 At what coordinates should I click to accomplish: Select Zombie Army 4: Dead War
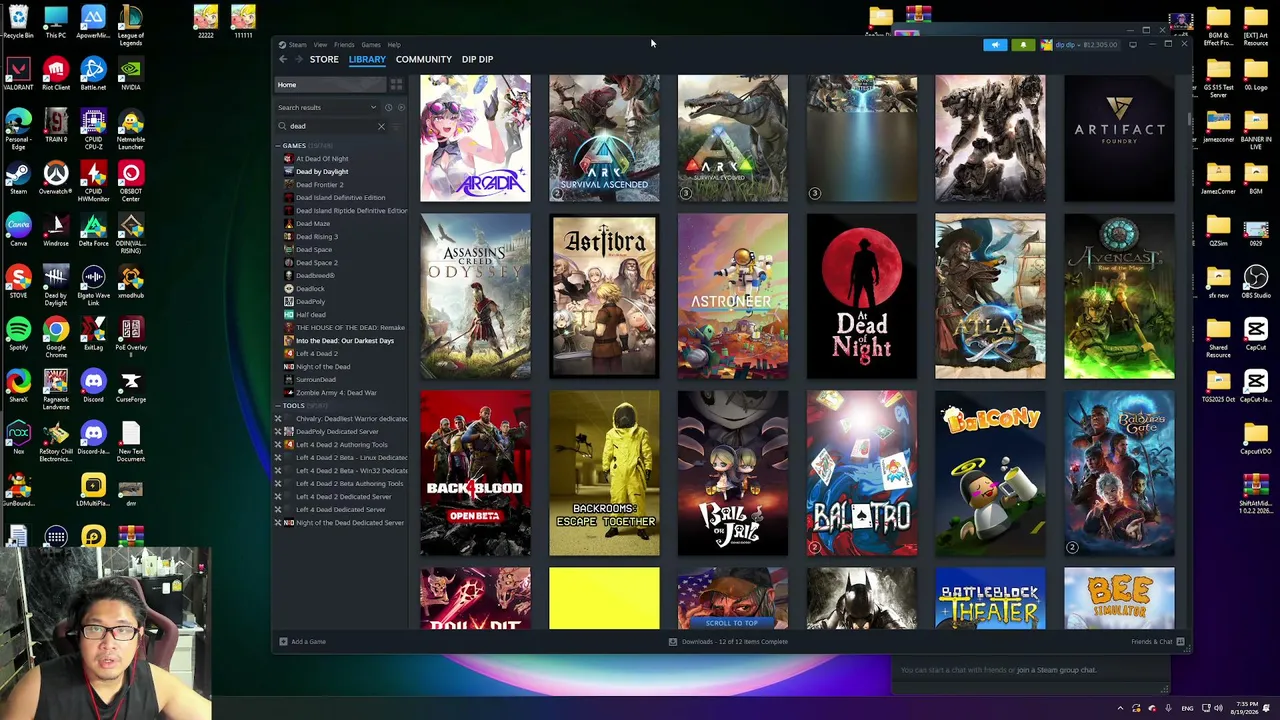tap(336, 393)
